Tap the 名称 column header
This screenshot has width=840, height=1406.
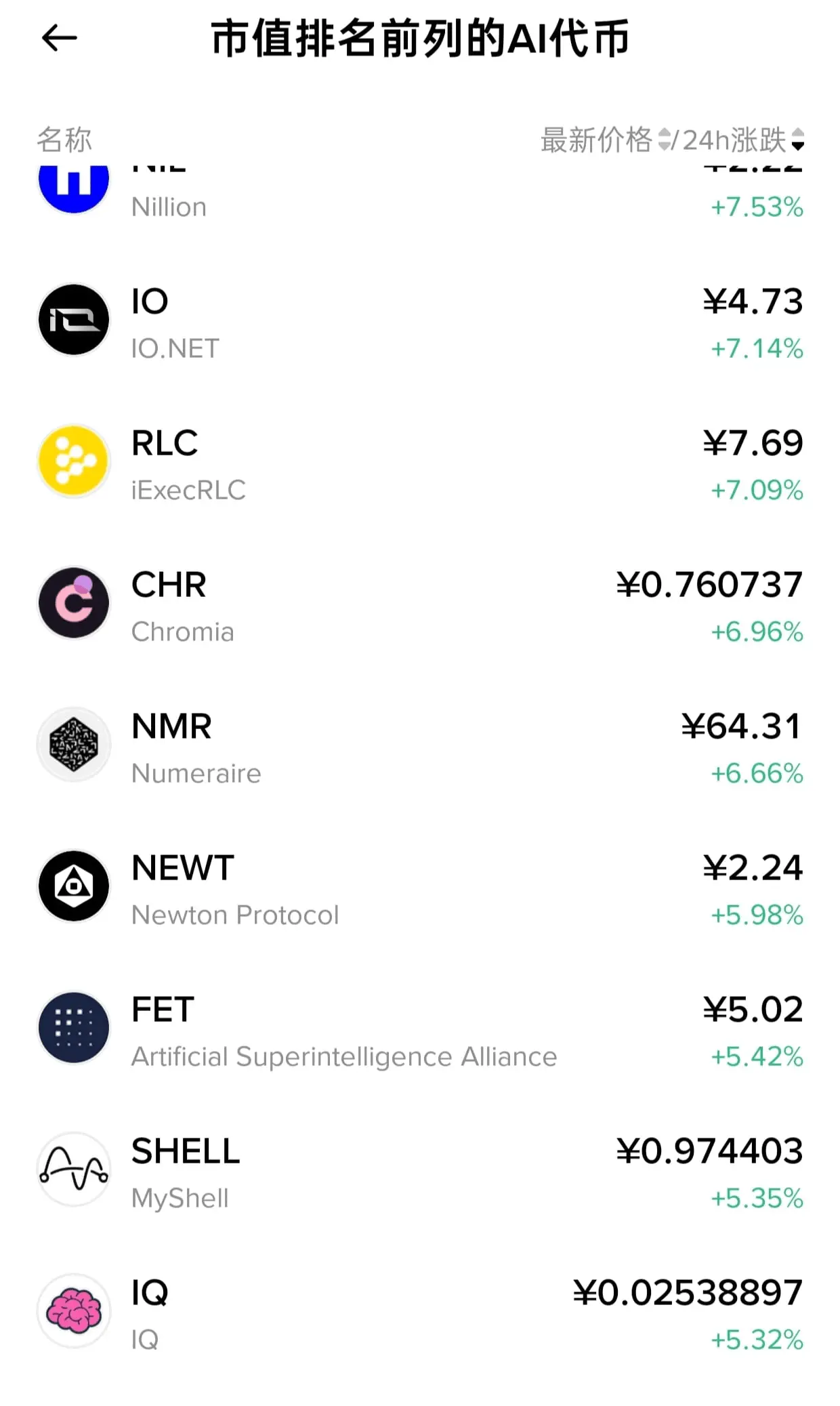(64, 140)
